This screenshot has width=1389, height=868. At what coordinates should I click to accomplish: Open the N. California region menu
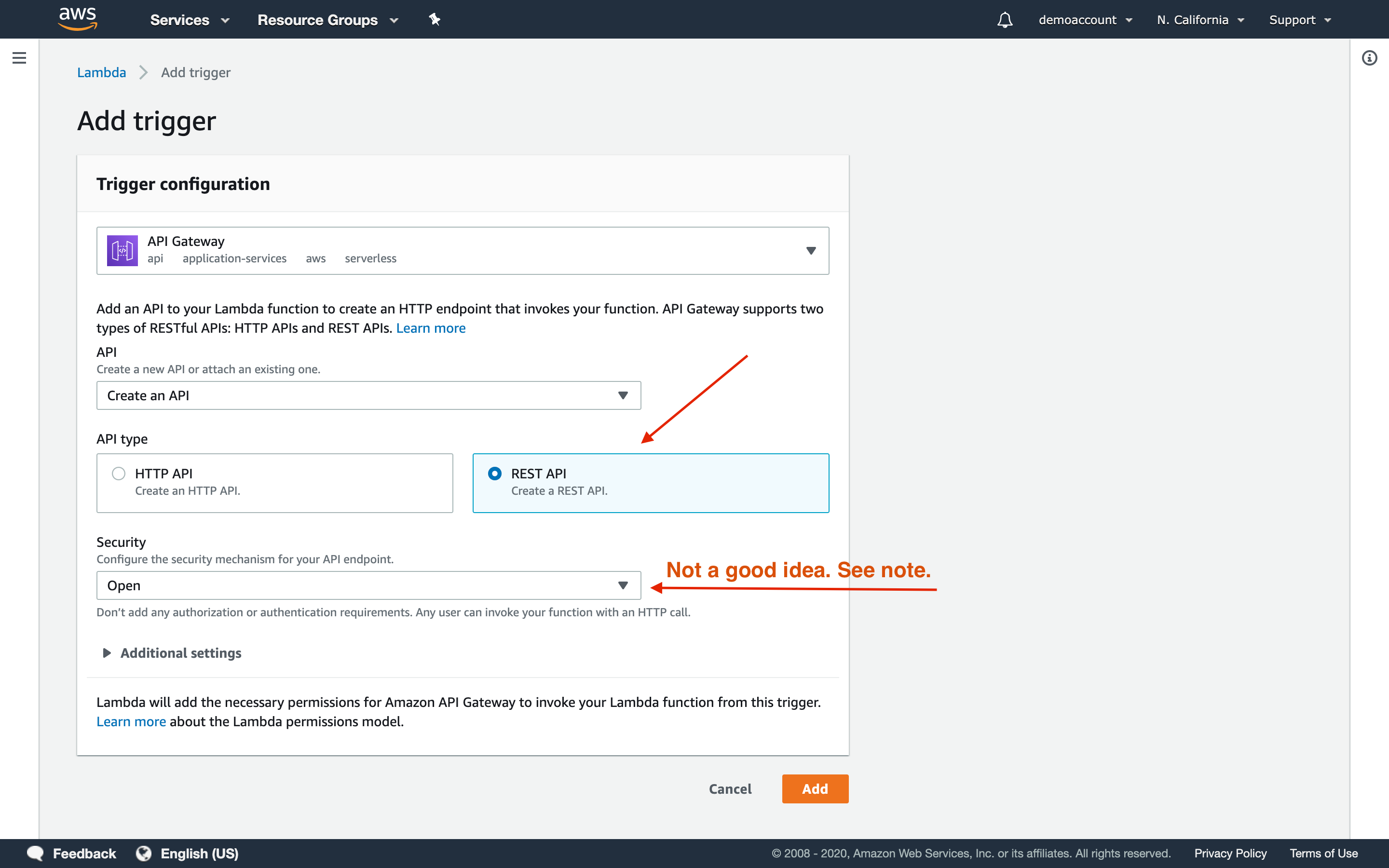tap(1200, 20)
